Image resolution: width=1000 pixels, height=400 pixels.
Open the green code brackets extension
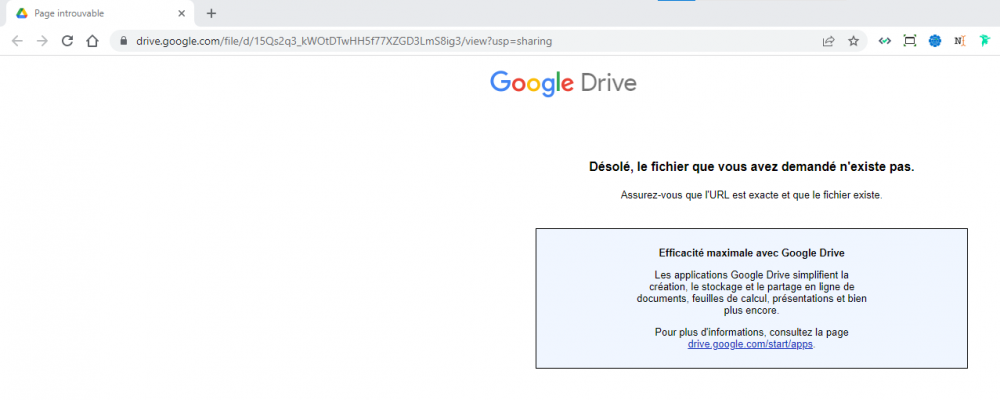pos(885,41)
